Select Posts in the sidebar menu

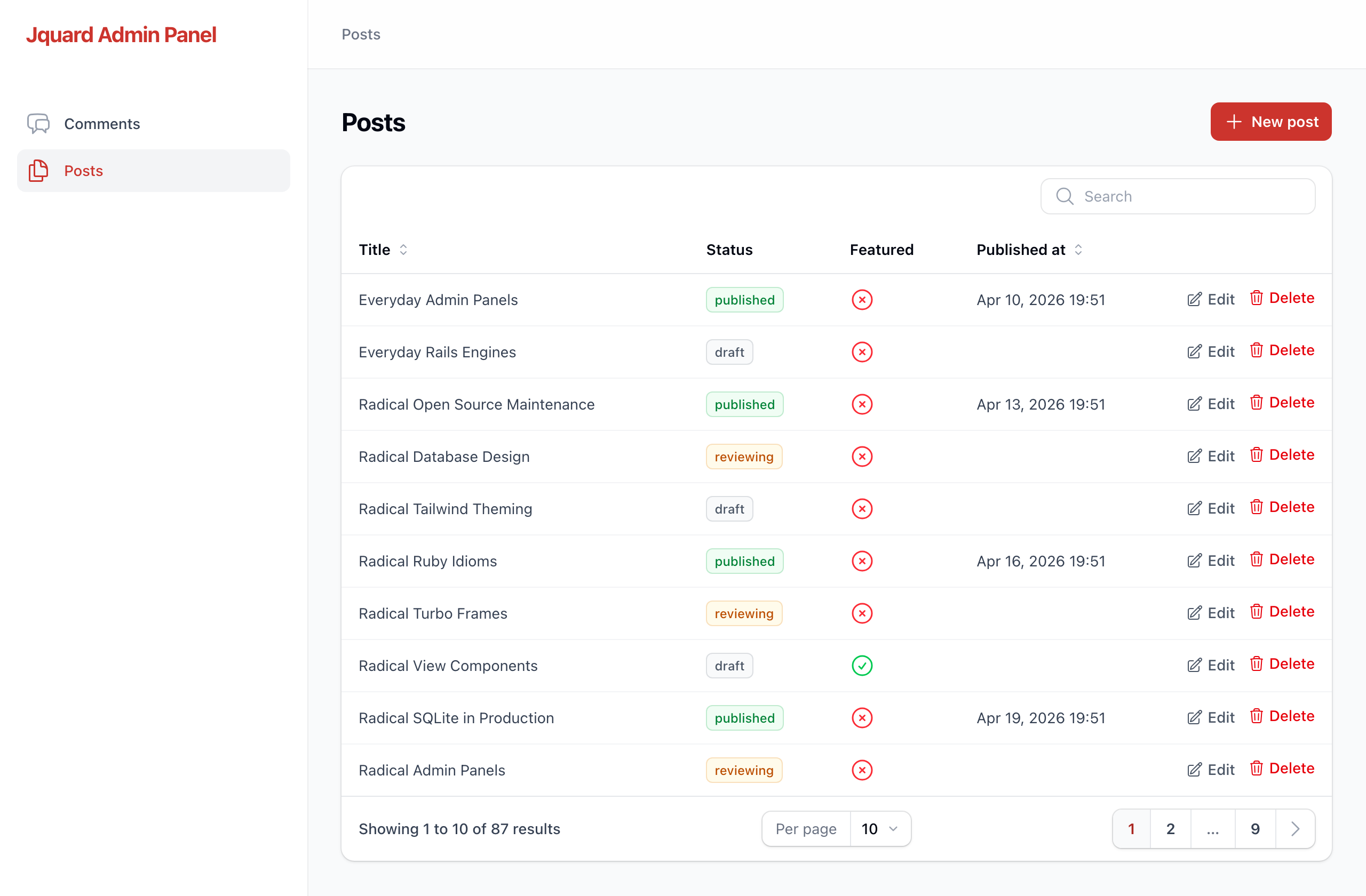pyautogui.click(x=154, y=170)
